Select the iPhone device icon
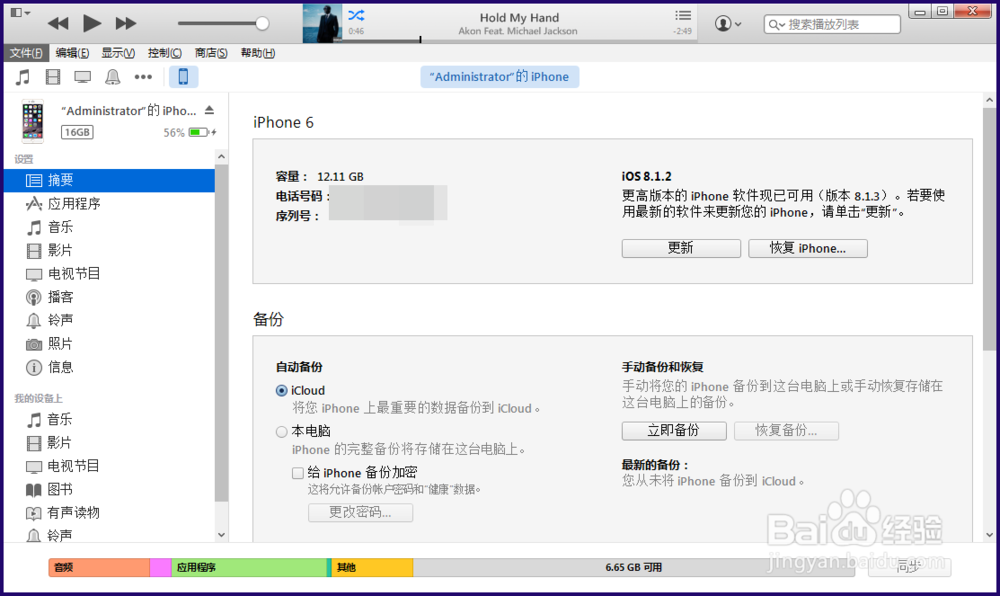Screen dimensions: 1000x596 tap(183, 76)
